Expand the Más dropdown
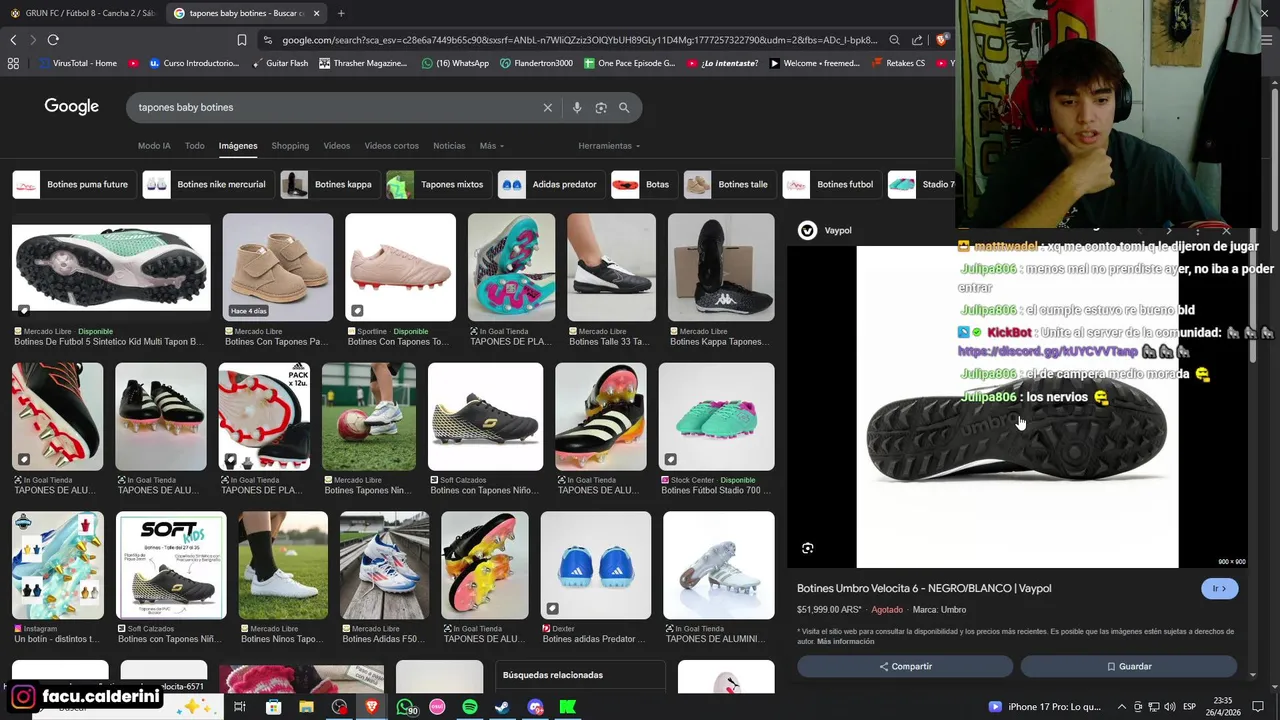Viewport: 1280px width, 720px height. (x=491, y=146)
